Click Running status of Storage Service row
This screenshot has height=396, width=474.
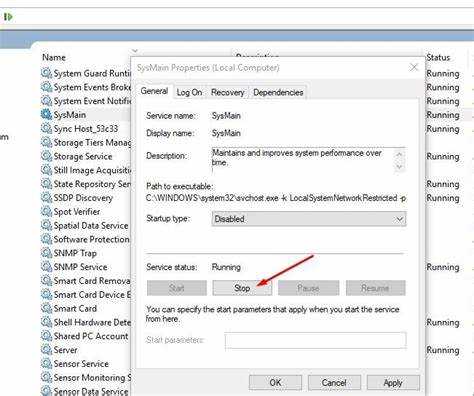pos(443,156)
